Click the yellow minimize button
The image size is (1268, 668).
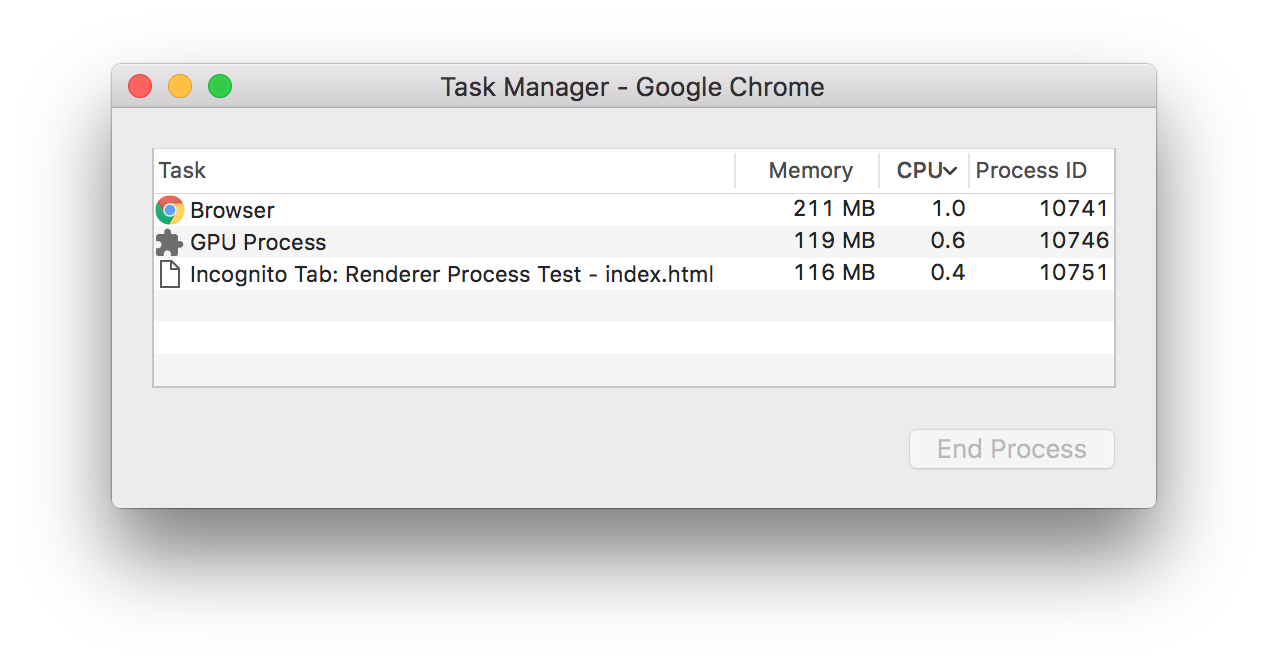coord(180,86)
